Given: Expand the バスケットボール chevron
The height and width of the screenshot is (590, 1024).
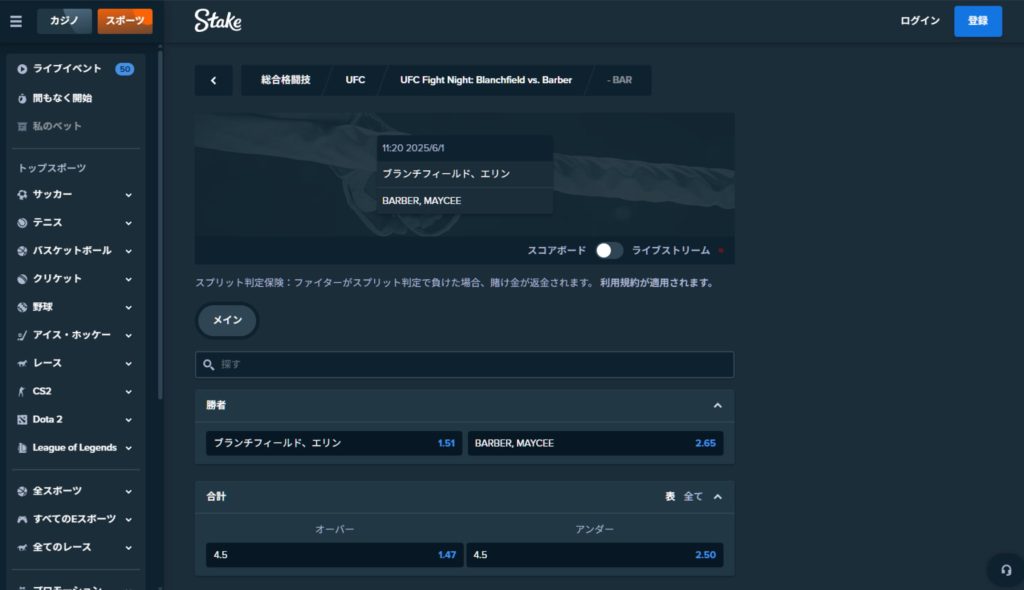Looking at the screenshot, I should point(129,251).
